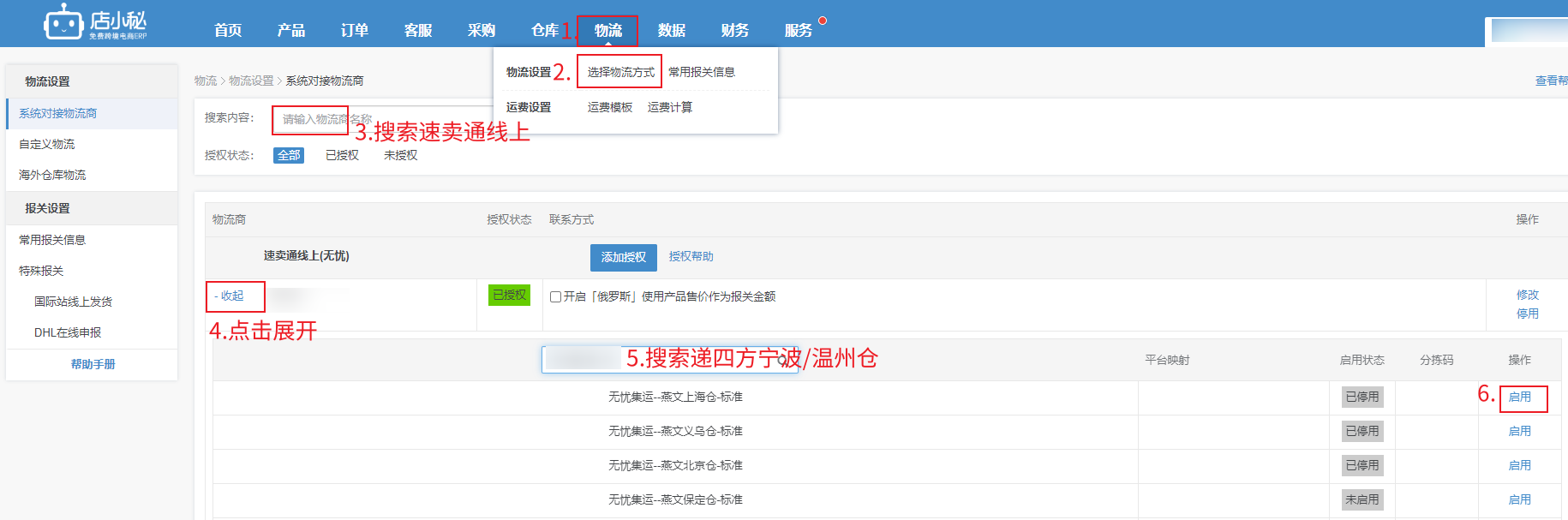Viewport: 1568px width, 520px height.
Task: Click 启用 for 燕文保定仓-标准
Action: (1519, 499)
